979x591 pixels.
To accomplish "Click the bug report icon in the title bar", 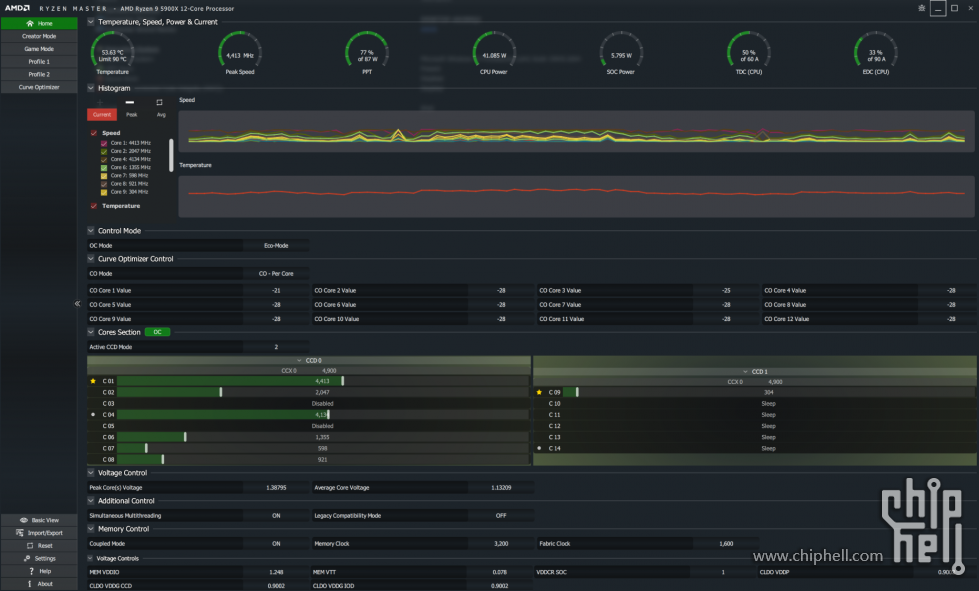I will 922,8.
